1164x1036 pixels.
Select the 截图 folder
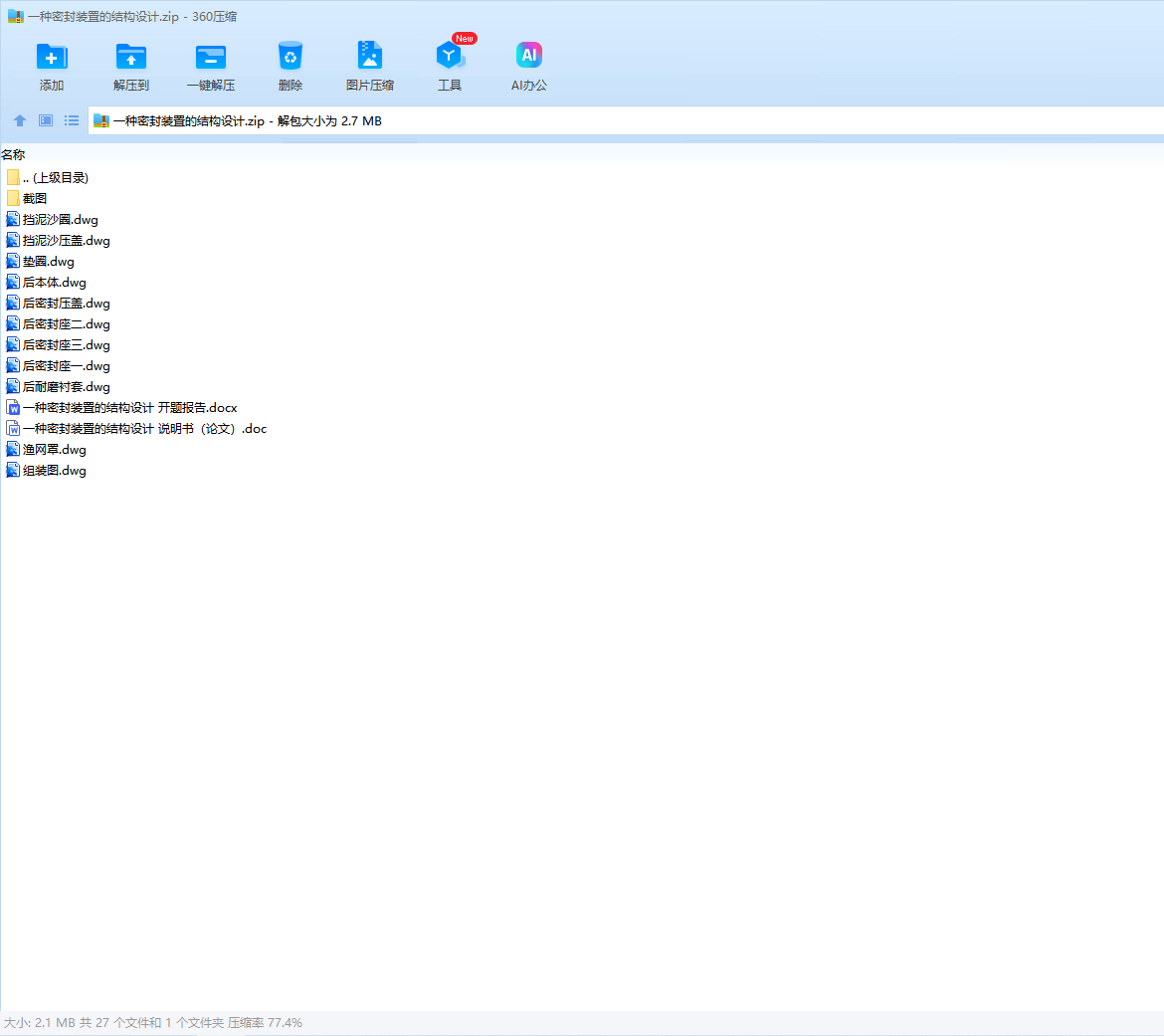tap(27, 198)
